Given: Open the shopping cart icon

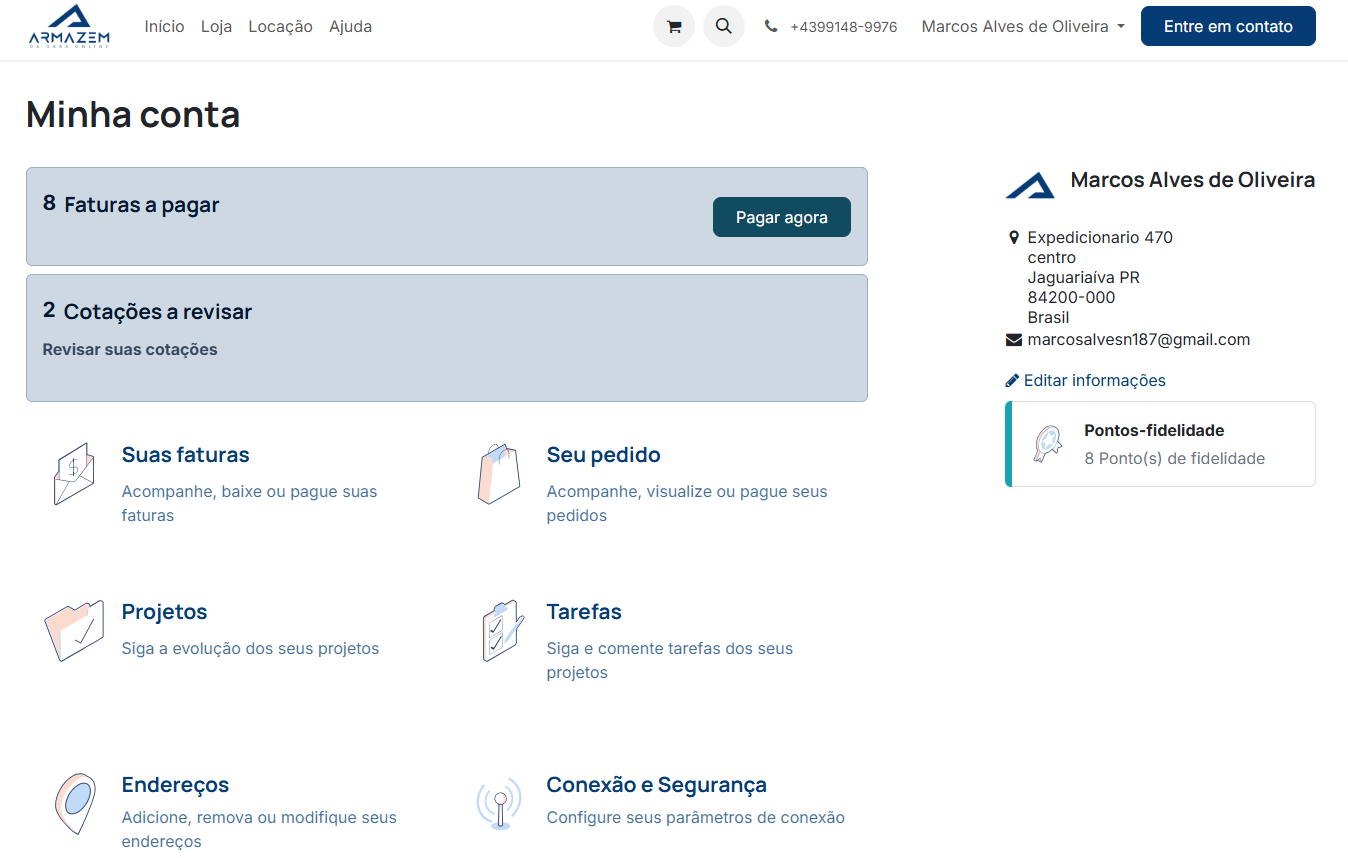Looking at the screenshot, I should 674,27.
